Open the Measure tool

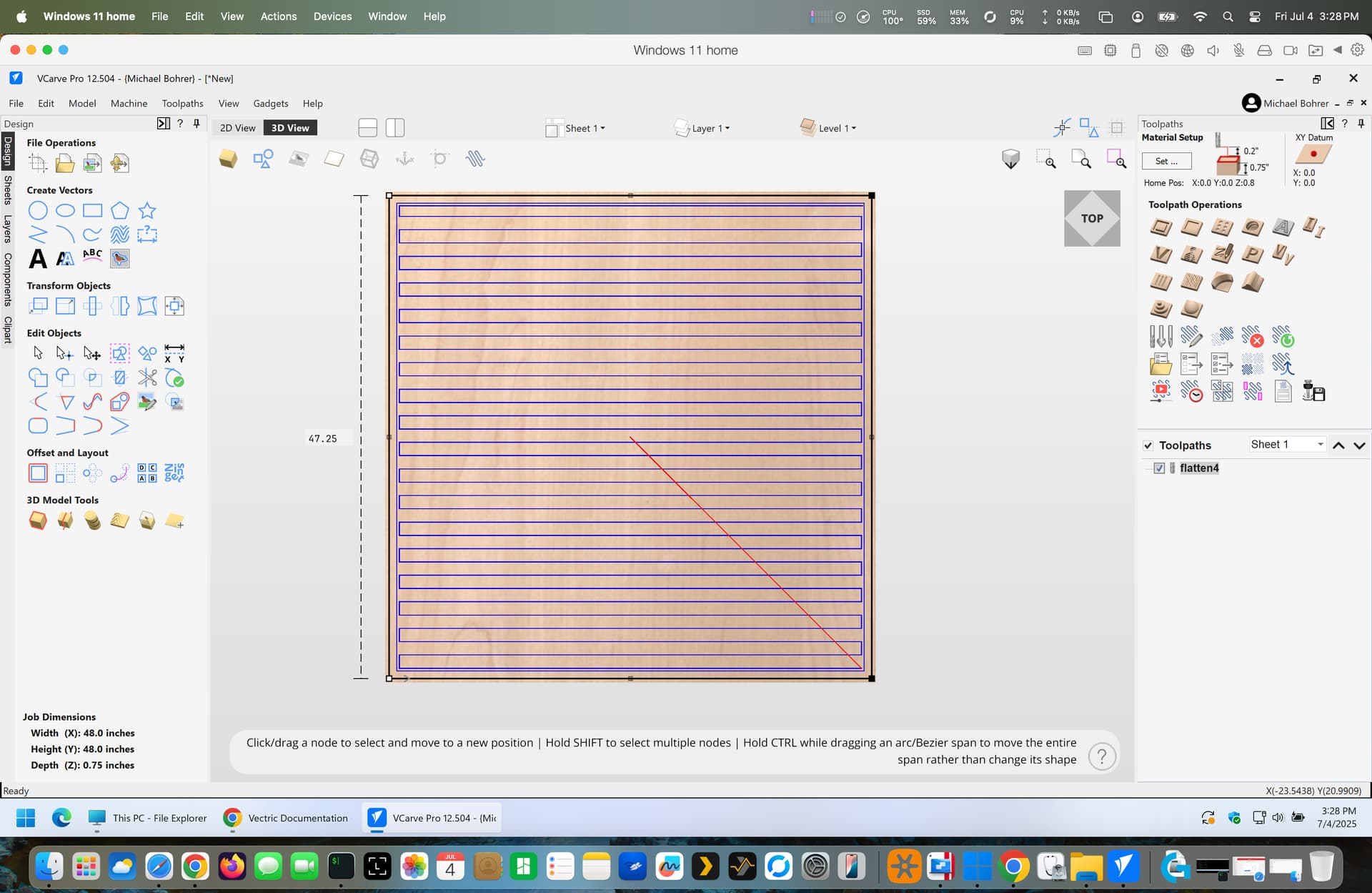174,353
